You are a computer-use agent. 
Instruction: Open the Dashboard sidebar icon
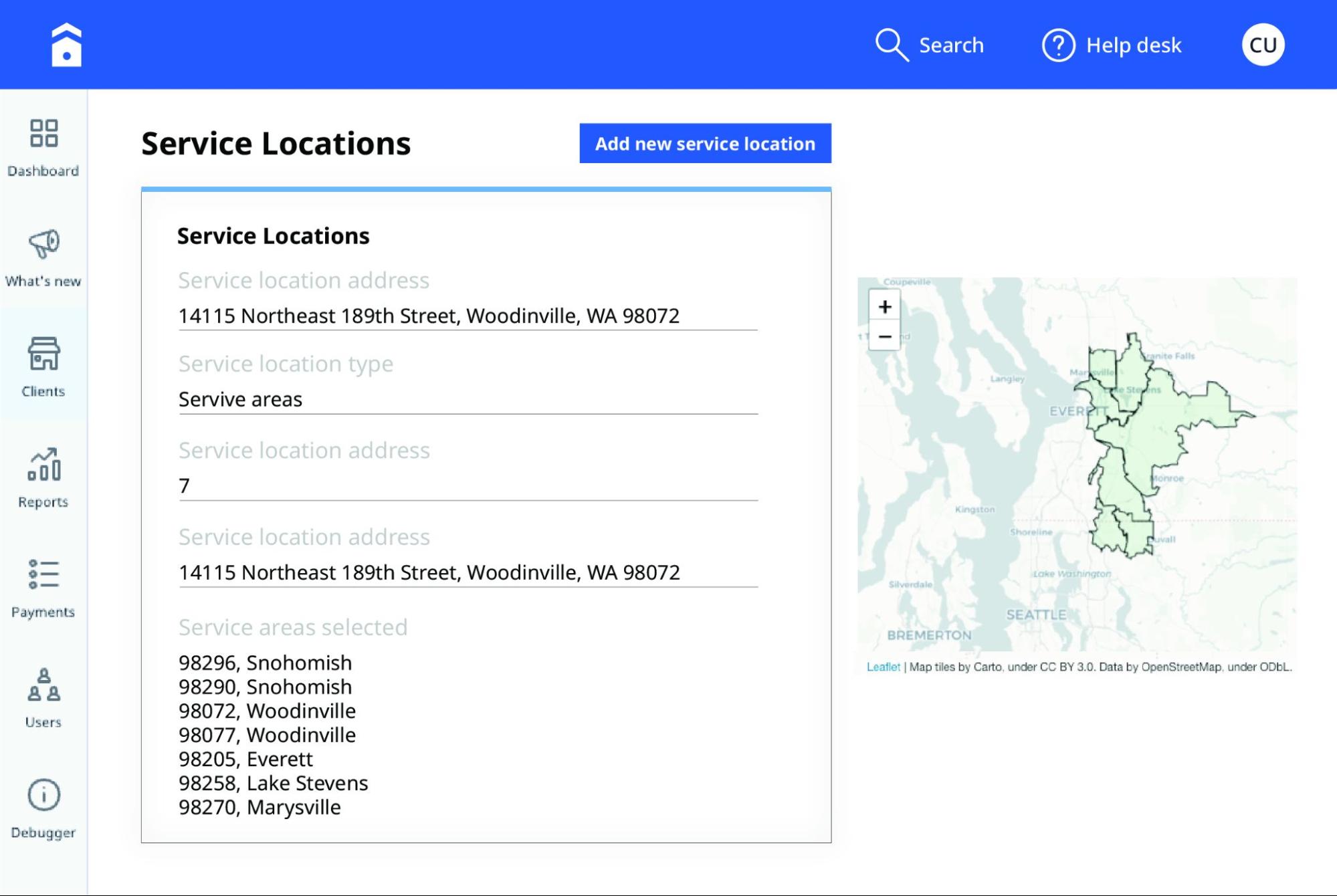click(x=43, y=133)
